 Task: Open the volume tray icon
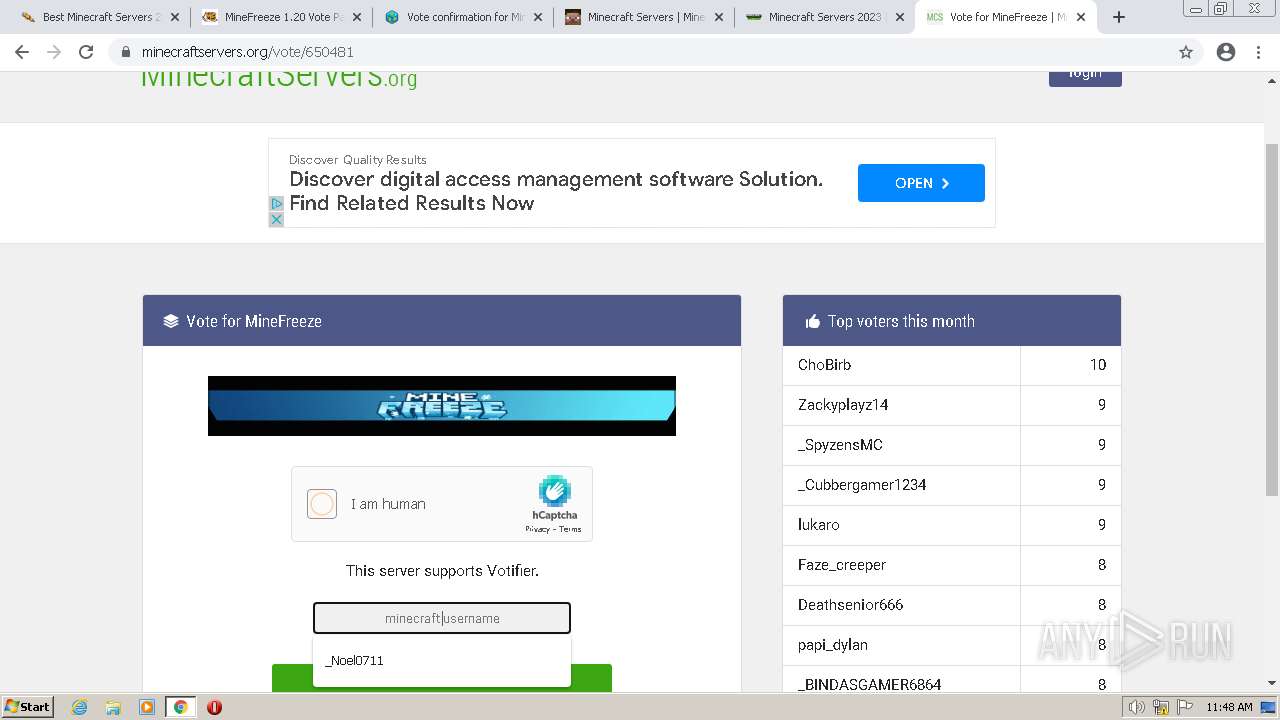[1137, 707]
